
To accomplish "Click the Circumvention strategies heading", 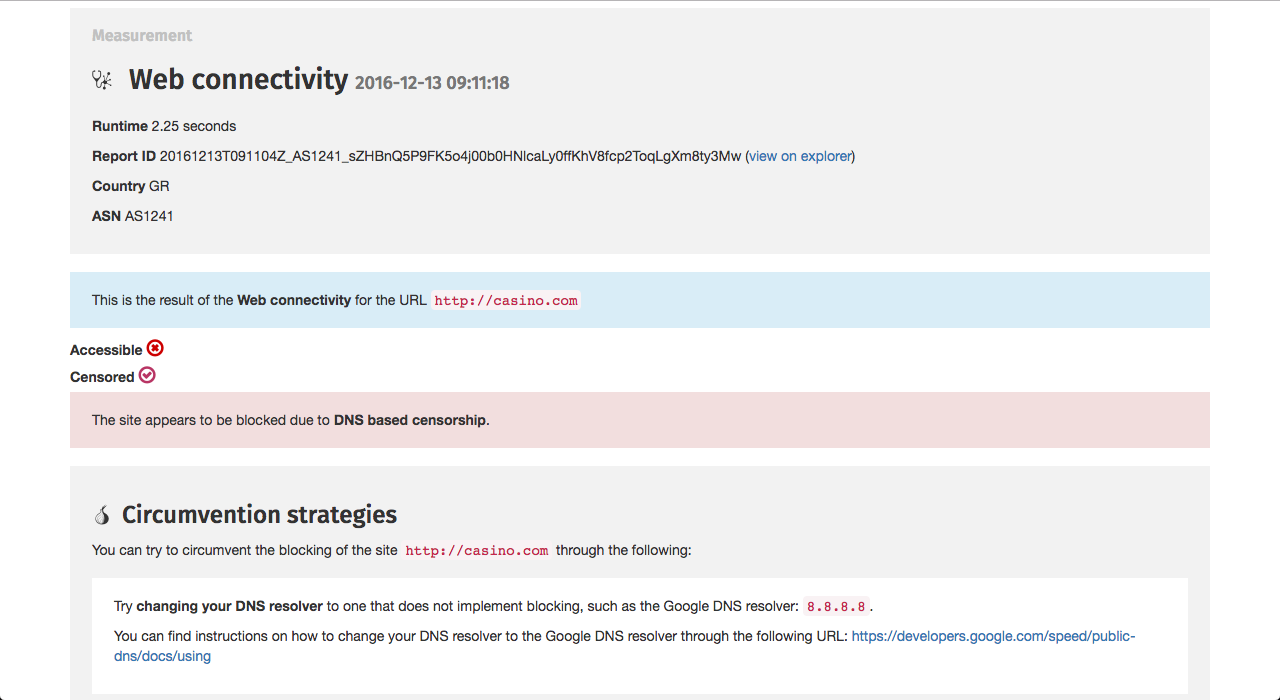I will pyautogui.click(x=259, y=515).
